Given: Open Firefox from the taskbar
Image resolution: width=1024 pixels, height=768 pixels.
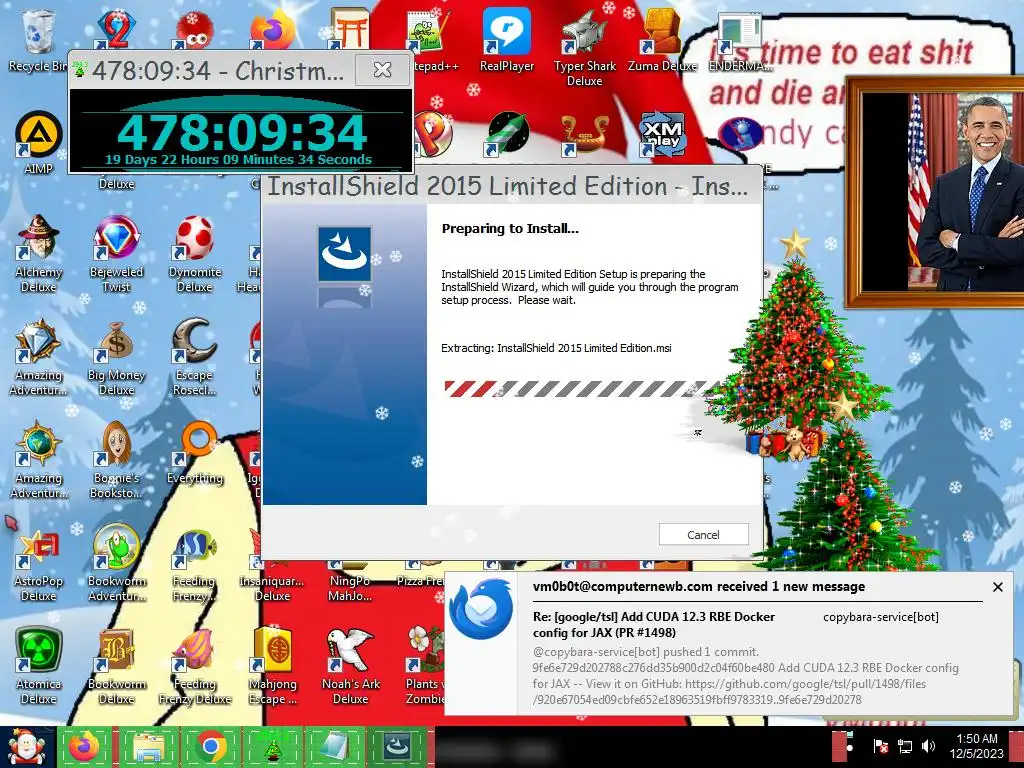Looking at the screenshot, I should click(85, 747).
